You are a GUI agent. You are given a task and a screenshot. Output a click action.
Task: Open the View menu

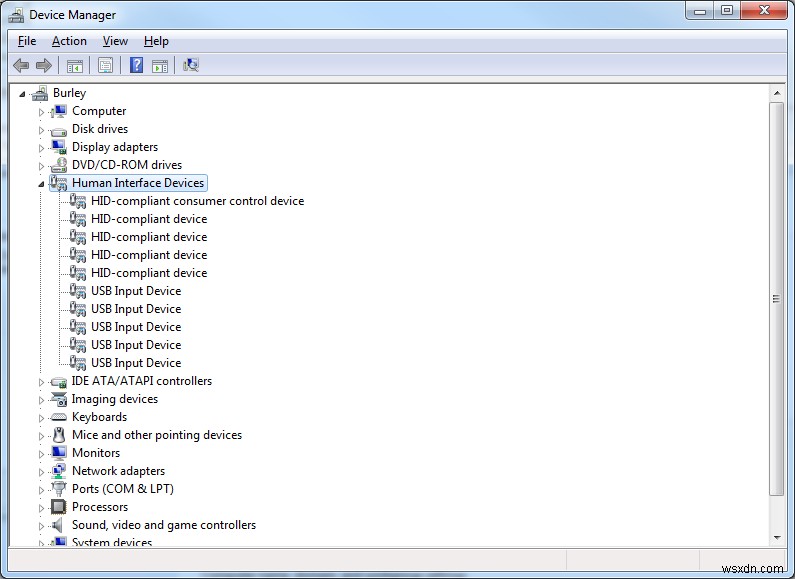coord(115,41)
